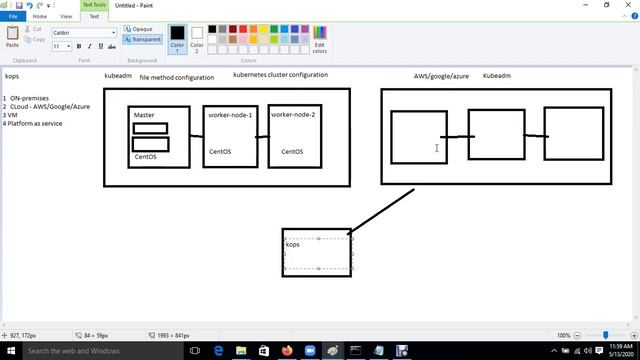The width and height of the screenshot is (640, 360).
Task: Pick the orange color swatch
Action: click(x=253, y=29)
